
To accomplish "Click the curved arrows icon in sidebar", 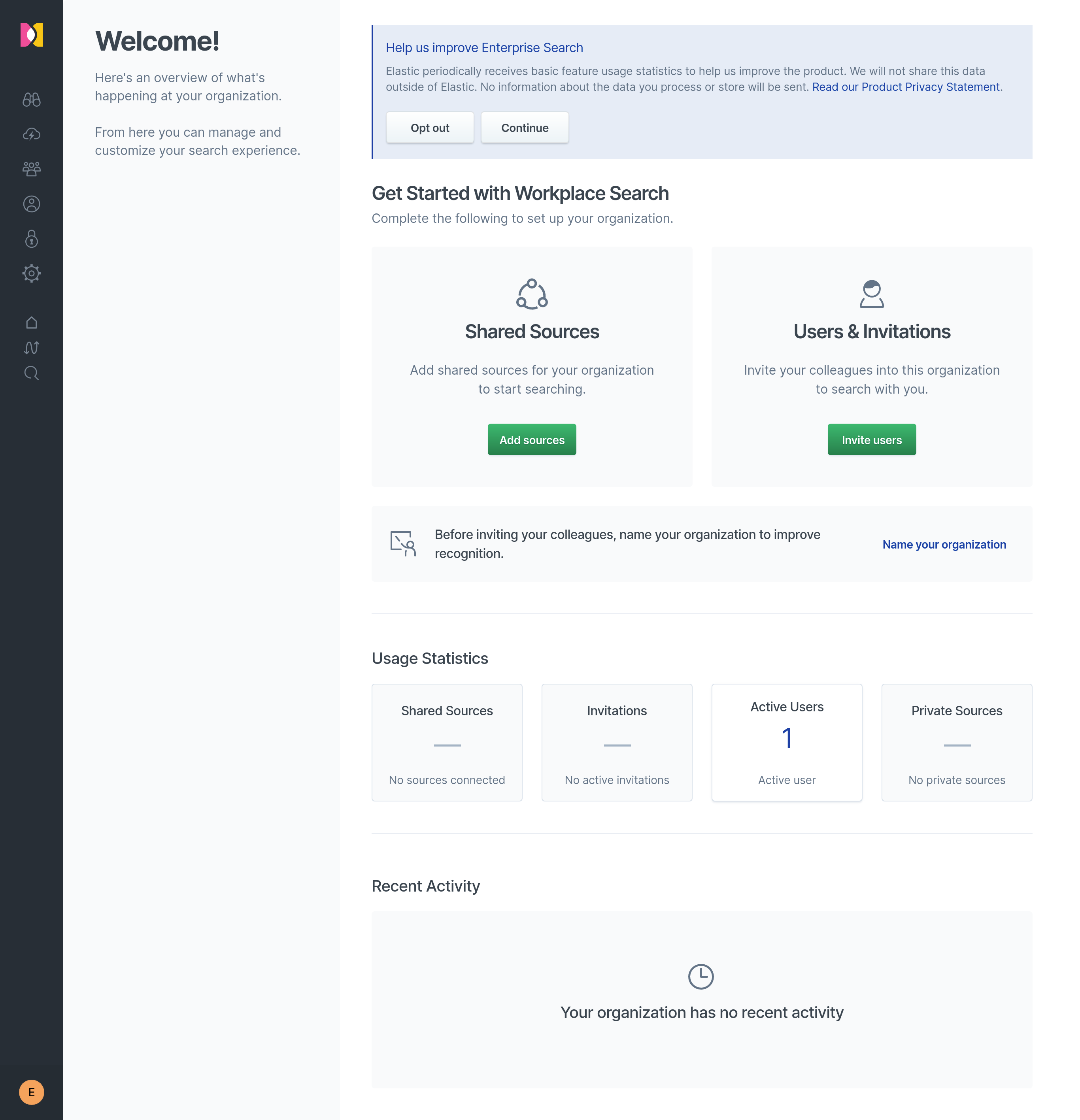I will coord(32,348).
